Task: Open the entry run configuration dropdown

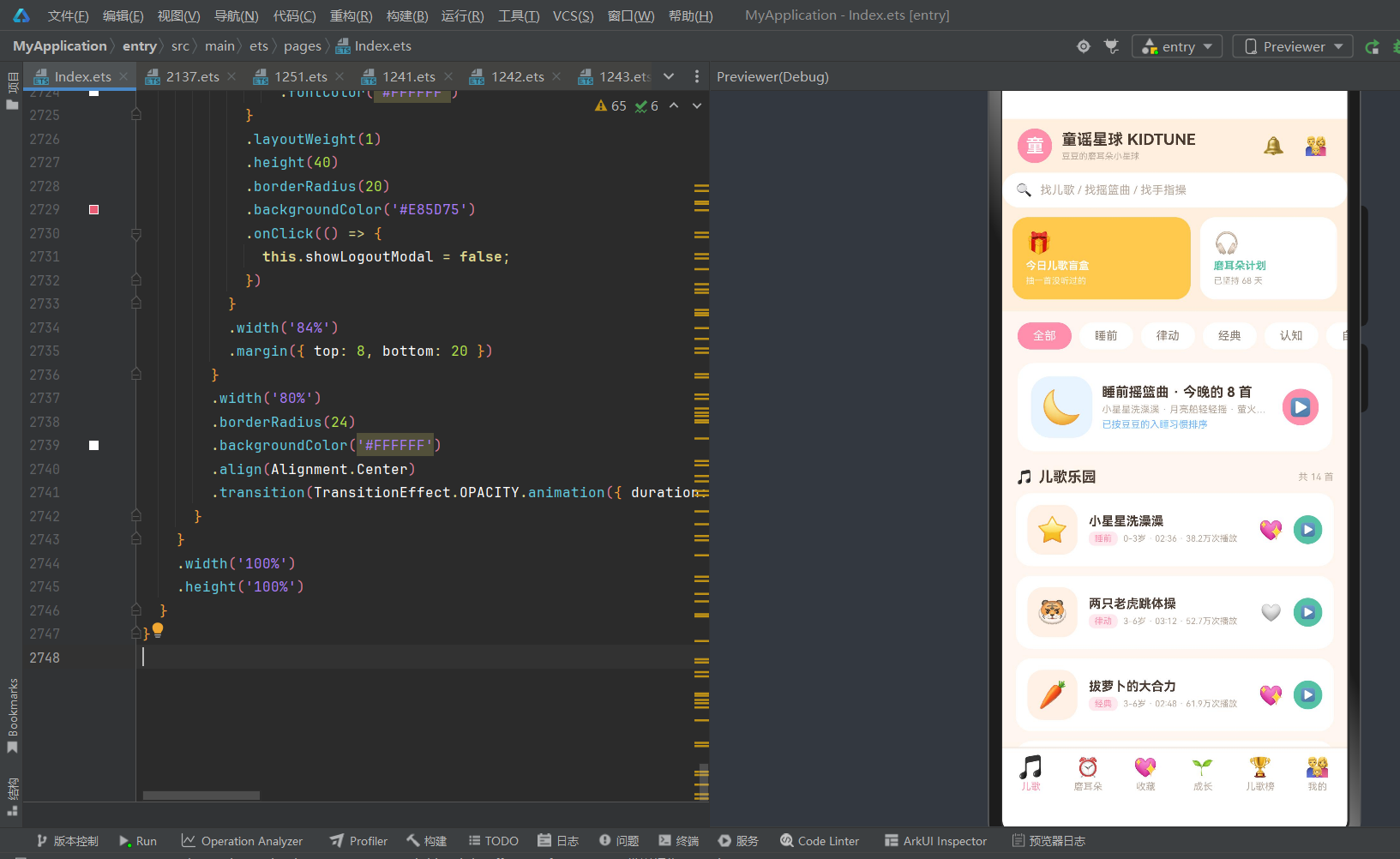Action: pyautogui.click(x=1176, y=46)
